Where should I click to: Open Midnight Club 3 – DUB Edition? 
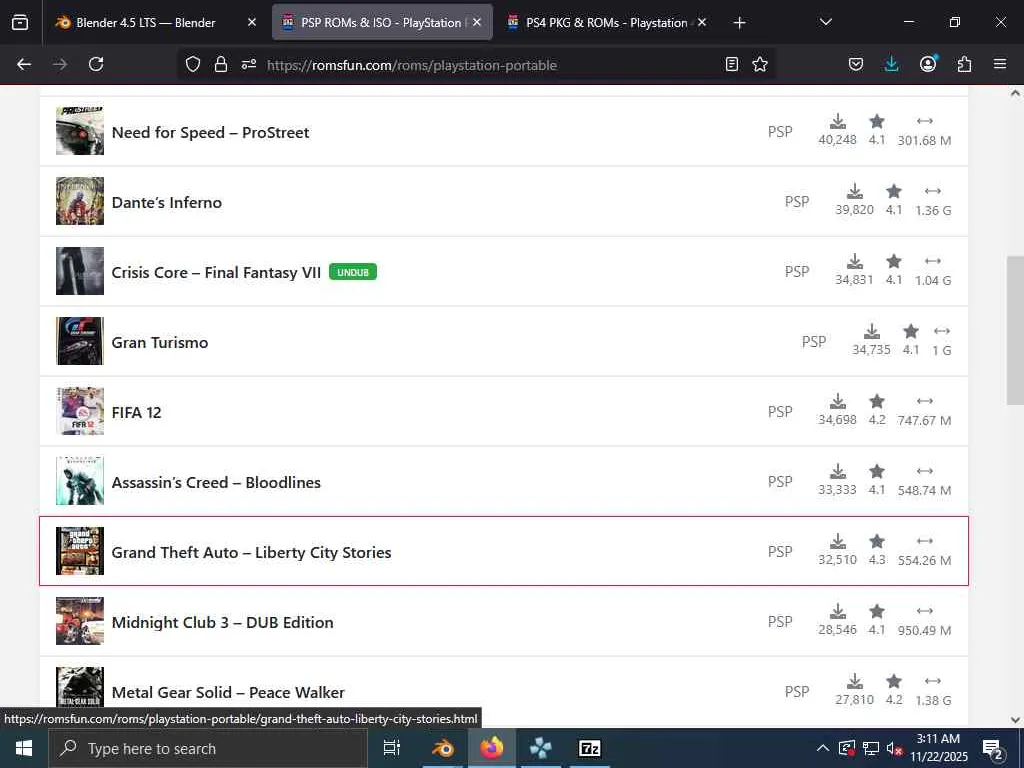point(223,622)
